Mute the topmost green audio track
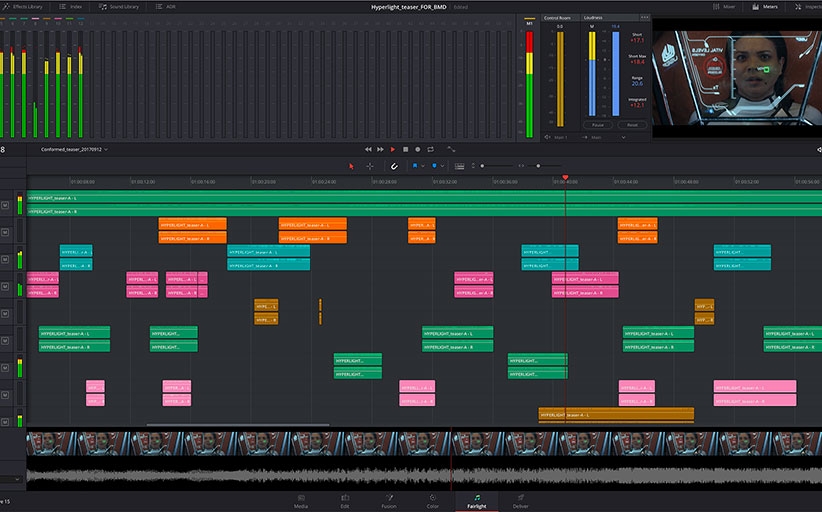 point(5,205)
